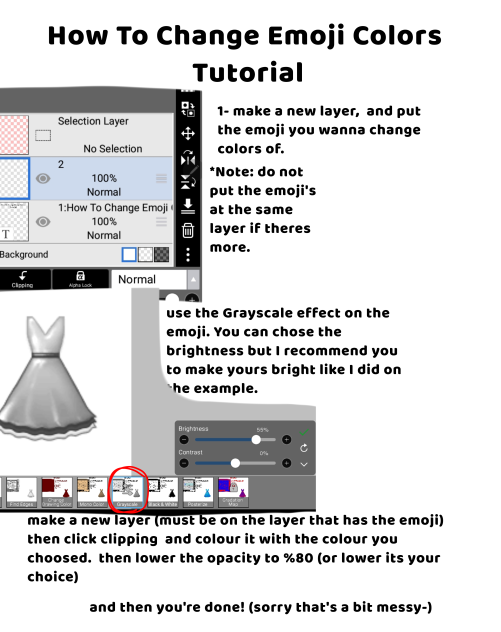
Task: Toggle visibility of layer 2
Action: click(43, 179)
